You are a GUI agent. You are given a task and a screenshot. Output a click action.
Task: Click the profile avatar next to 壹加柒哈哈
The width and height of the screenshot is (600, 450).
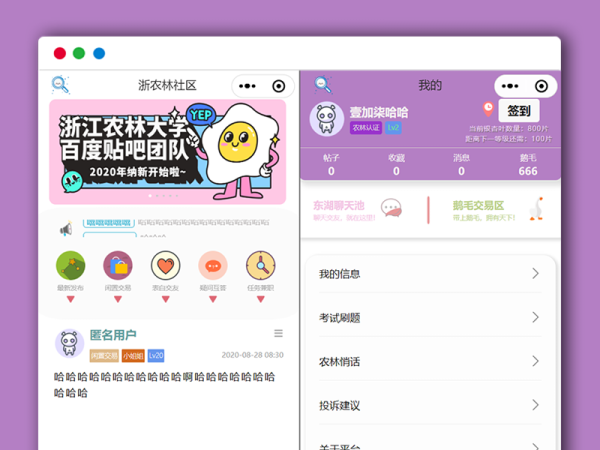pyautogui.click(x=327, y=119)
